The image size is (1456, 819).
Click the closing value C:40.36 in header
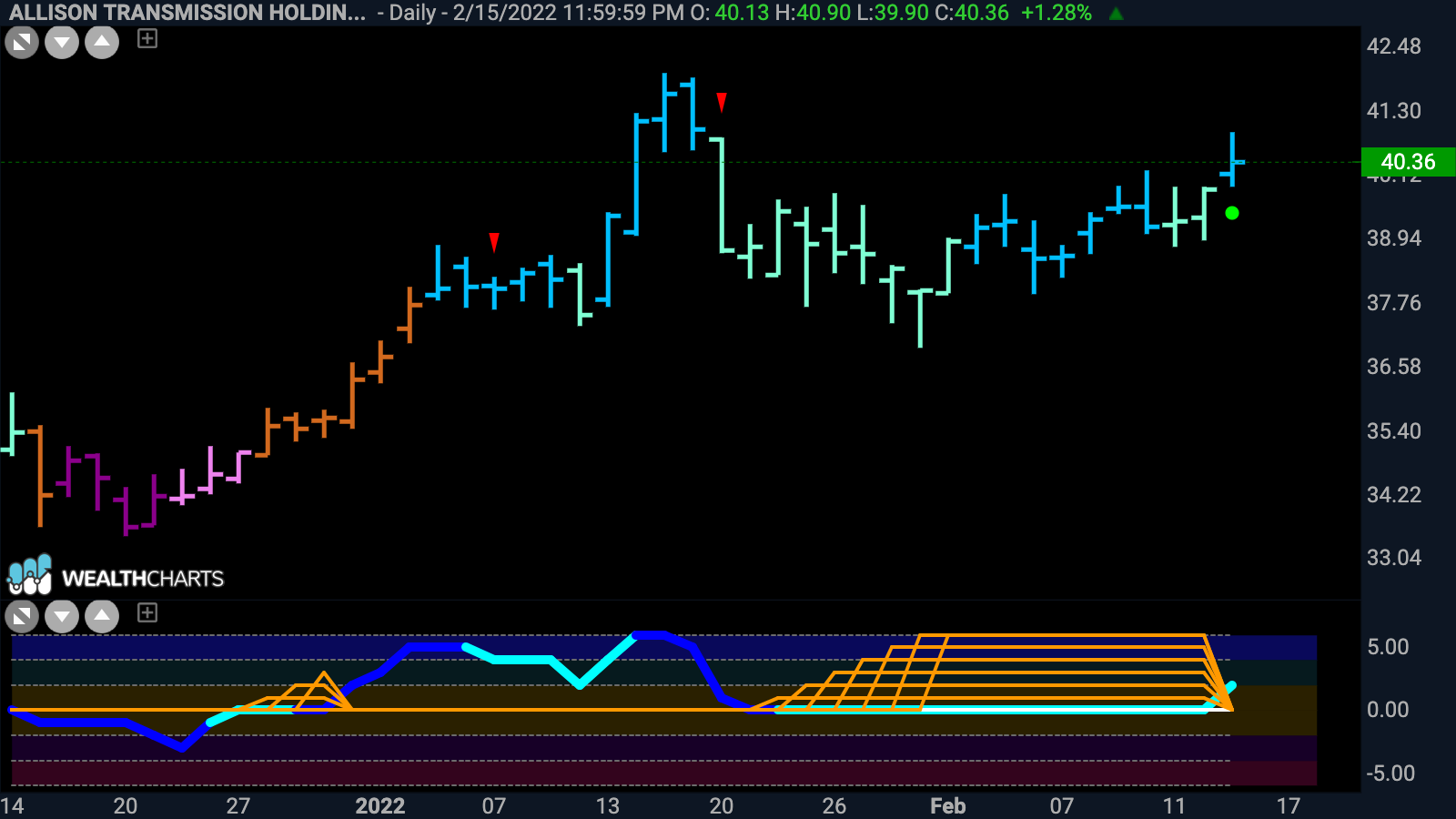tap(972, 13)
